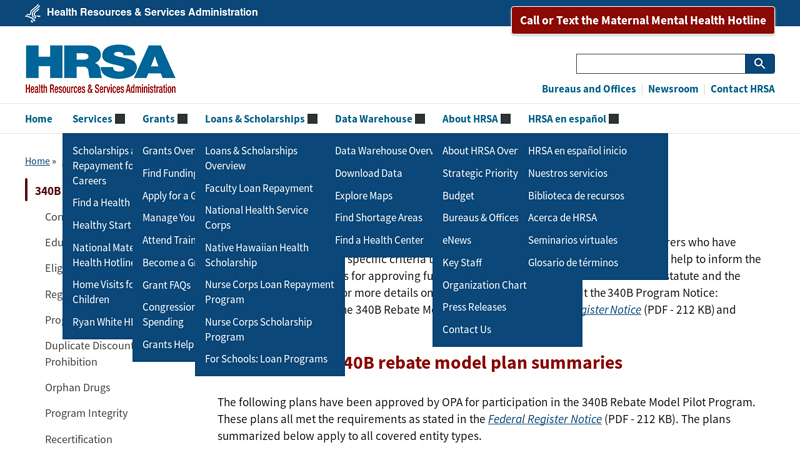Select Native Hawaiian Health Scholarship
800x450 pixels.
pos(257,255)
